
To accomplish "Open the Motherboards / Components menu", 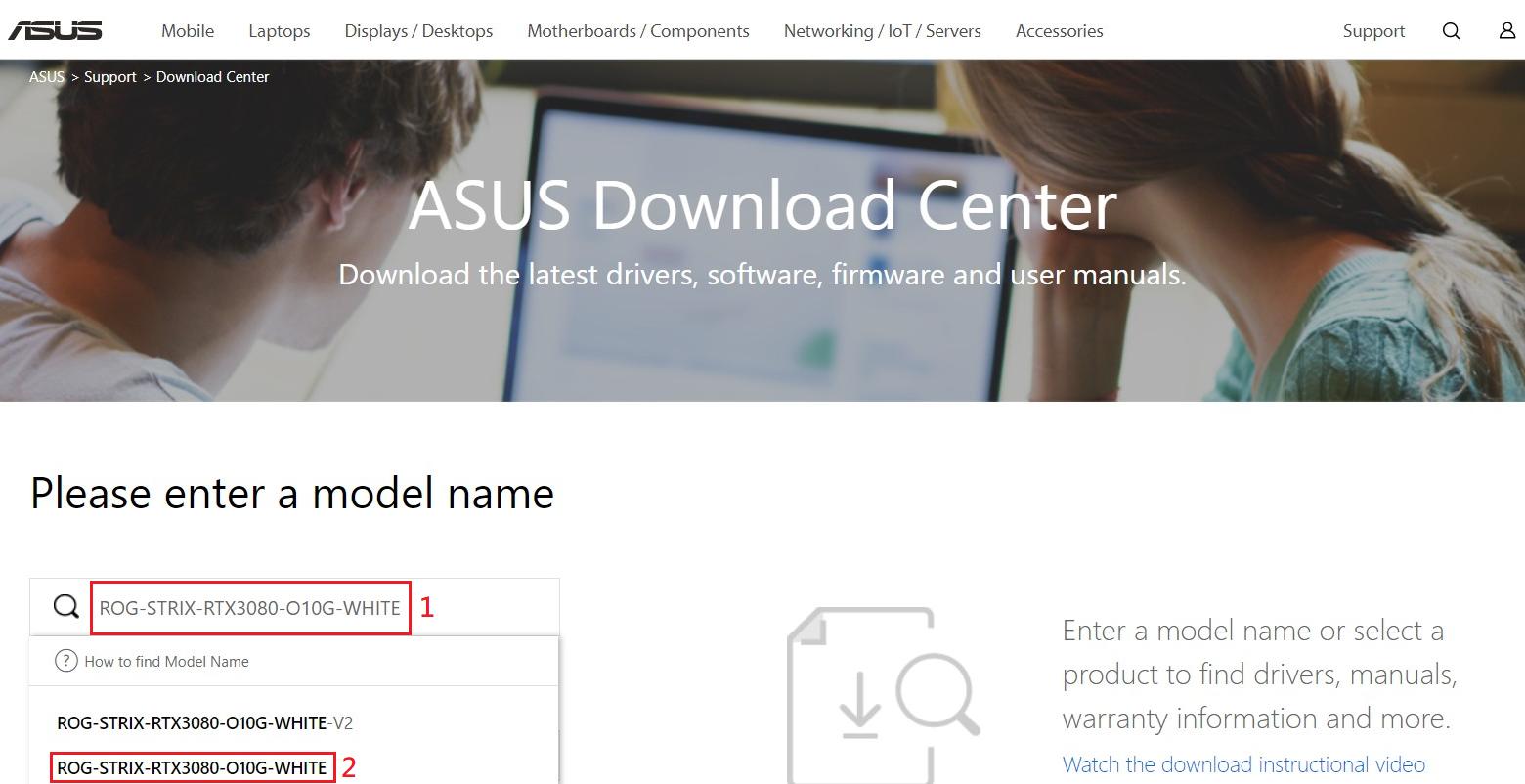I will click(638, 31).
